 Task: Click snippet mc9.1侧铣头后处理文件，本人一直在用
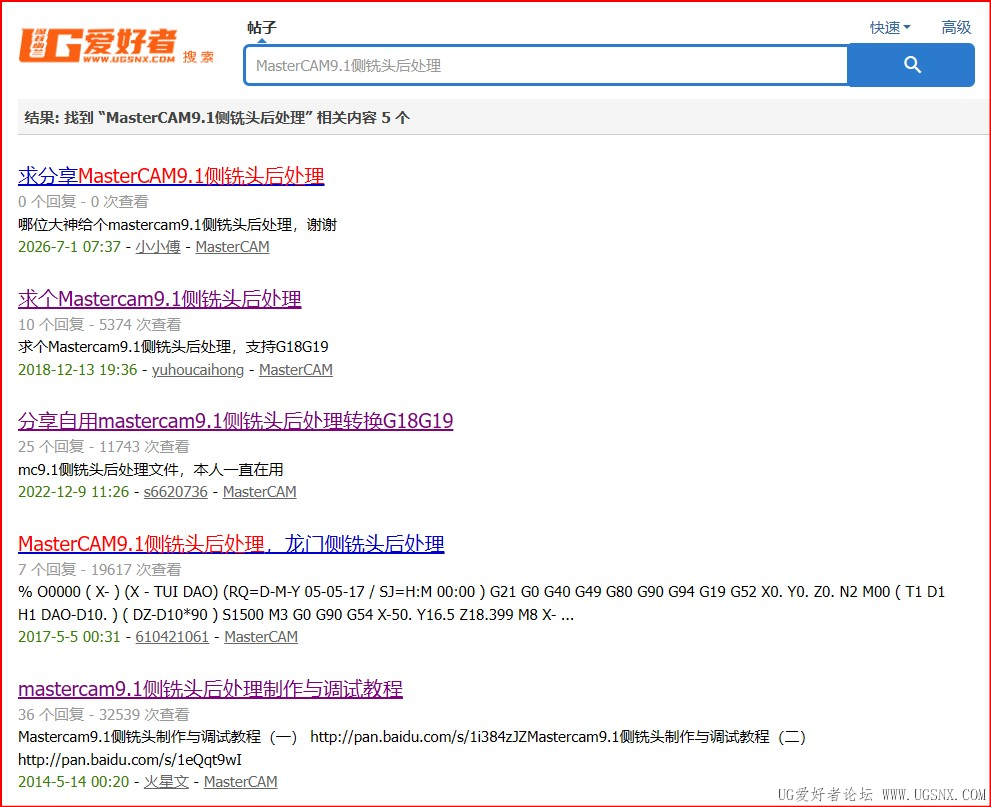coord(151,470)
